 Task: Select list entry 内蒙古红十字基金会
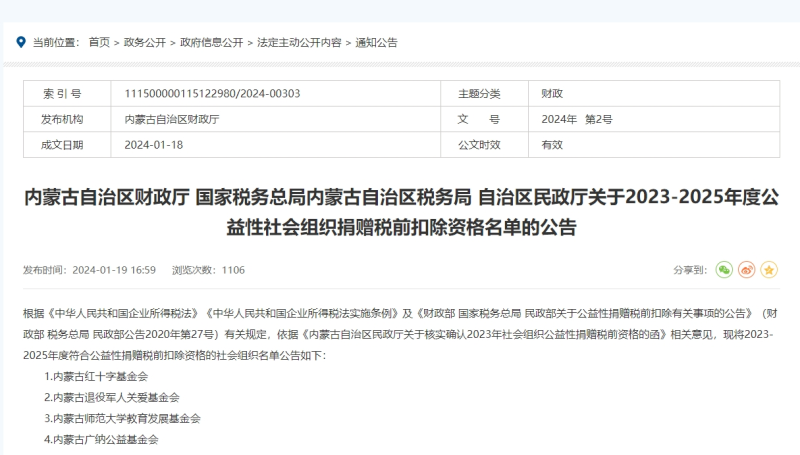[96, 376]
